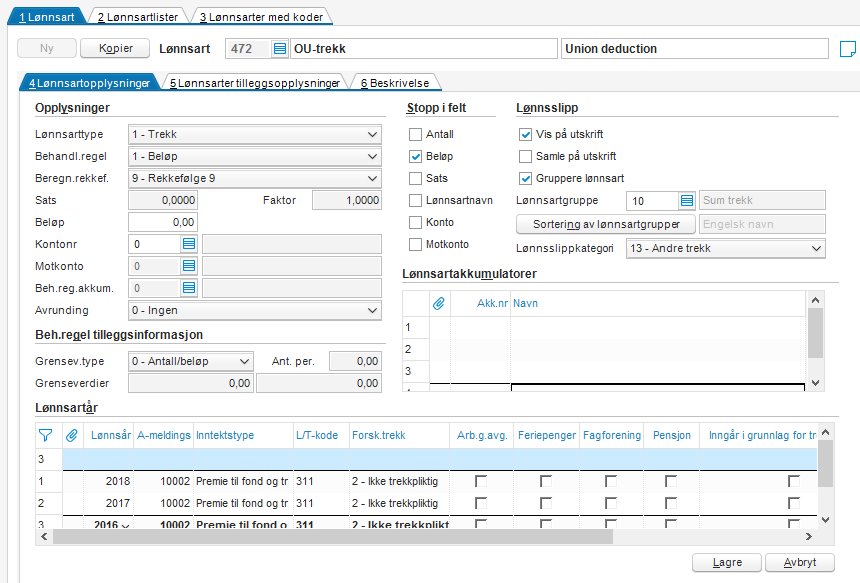The image size is (860, 583).
Task: Click the Kopier button
Action: [115, 48]
